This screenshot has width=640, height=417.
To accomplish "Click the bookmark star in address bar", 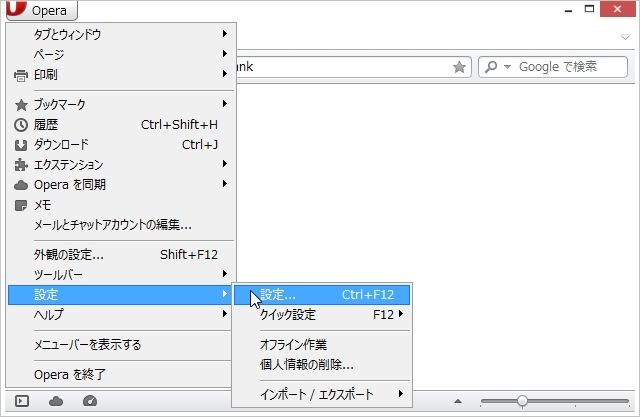I will (459, 67).
